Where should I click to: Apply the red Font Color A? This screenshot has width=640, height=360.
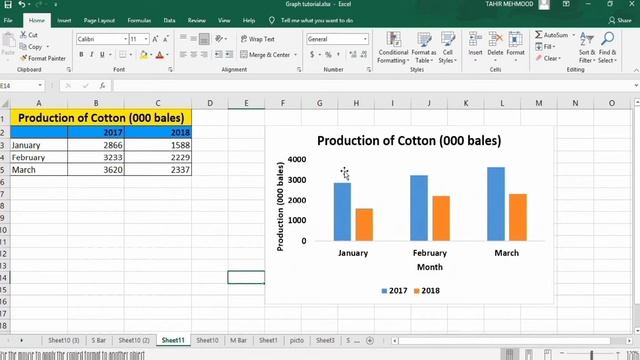click(160, 55)
